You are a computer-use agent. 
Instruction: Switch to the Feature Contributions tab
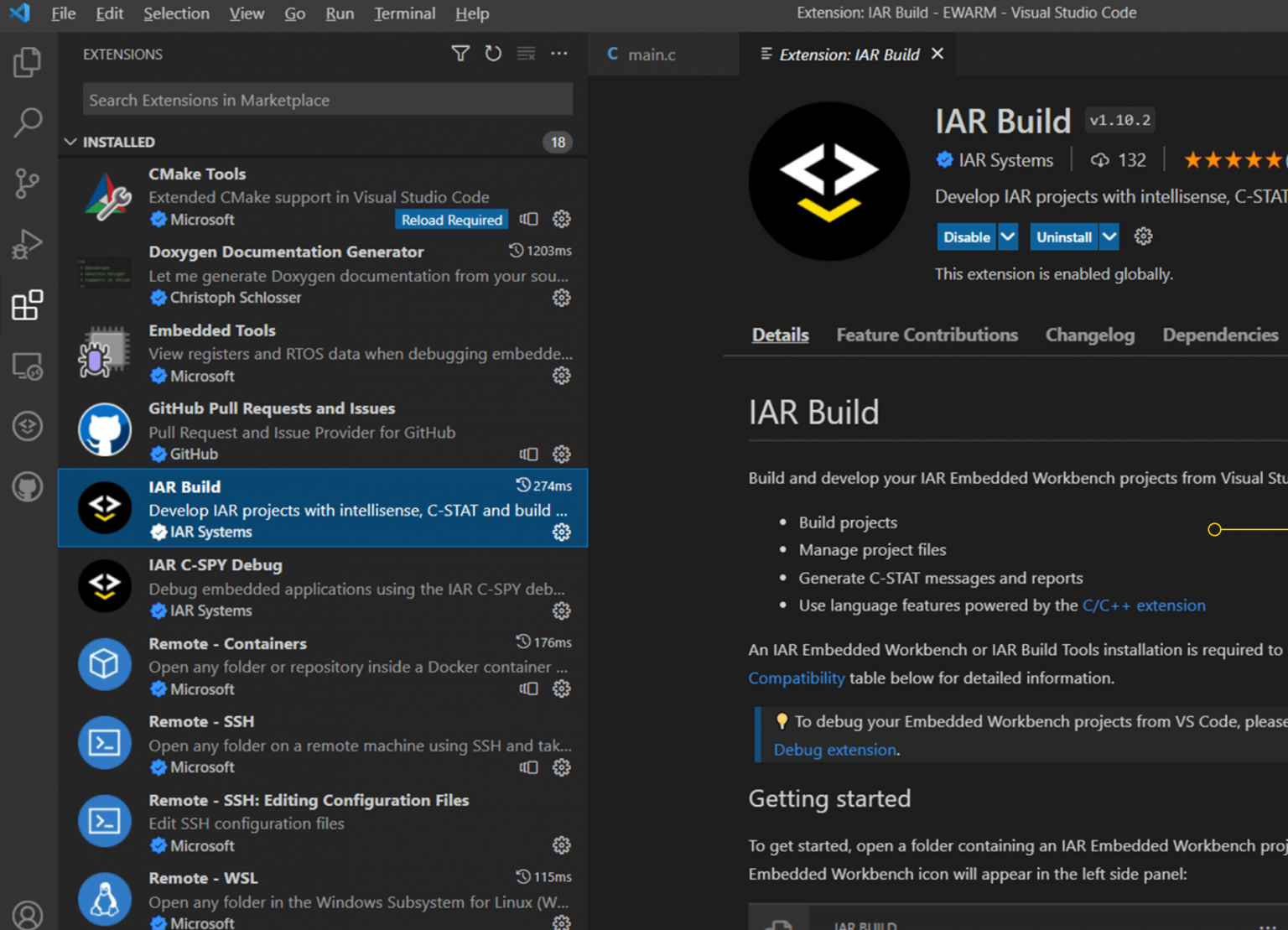point(927,335)
